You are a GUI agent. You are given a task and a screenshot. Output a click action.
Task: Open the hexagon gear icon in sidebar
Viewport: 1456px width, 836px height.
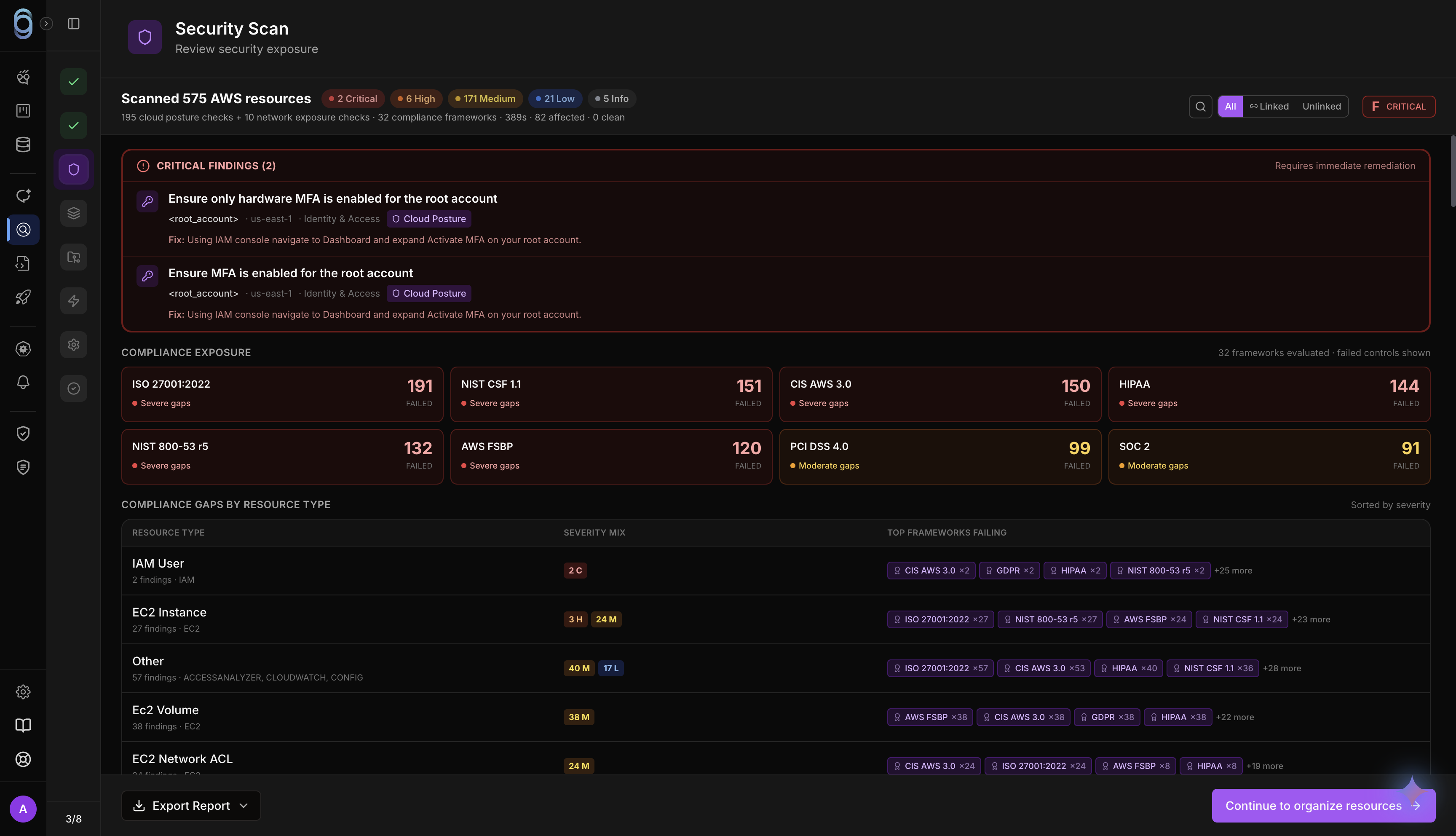tap(23, 348)
